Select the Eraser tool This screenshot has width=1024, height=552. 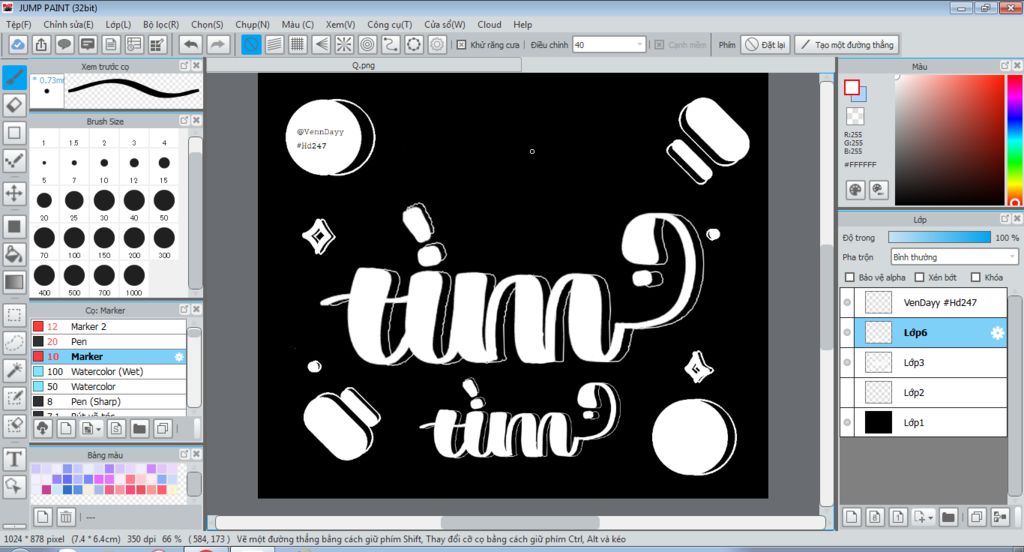click(14, 105)
